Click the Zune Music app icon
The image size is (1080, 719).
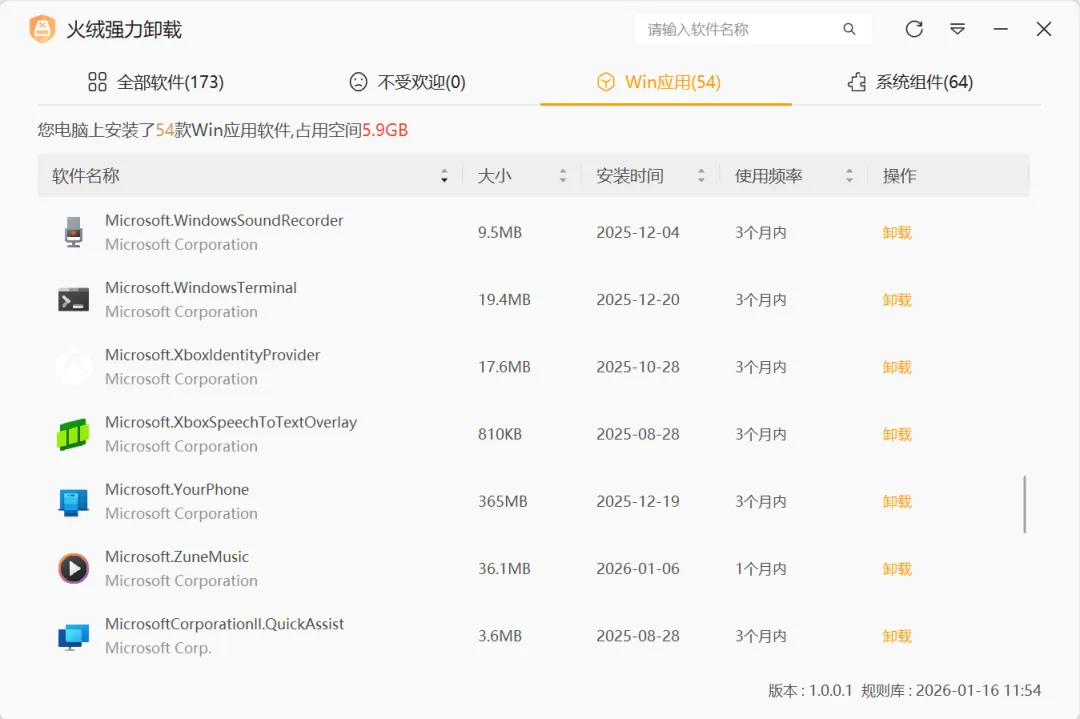[x=73, y=568]
